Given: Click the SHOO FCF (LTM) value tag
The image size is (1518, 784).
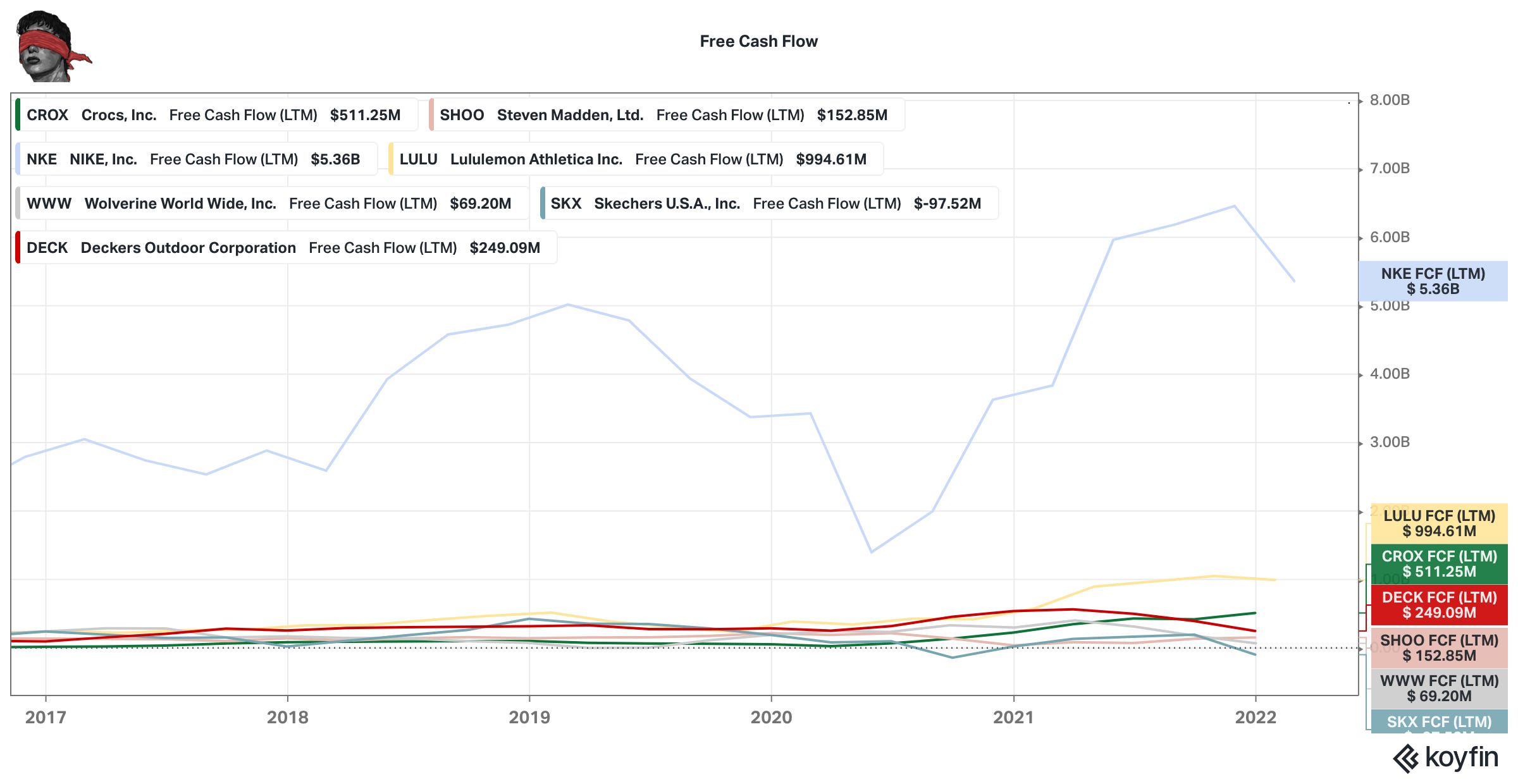Looking at the screenshot, I should (1439, 648).
